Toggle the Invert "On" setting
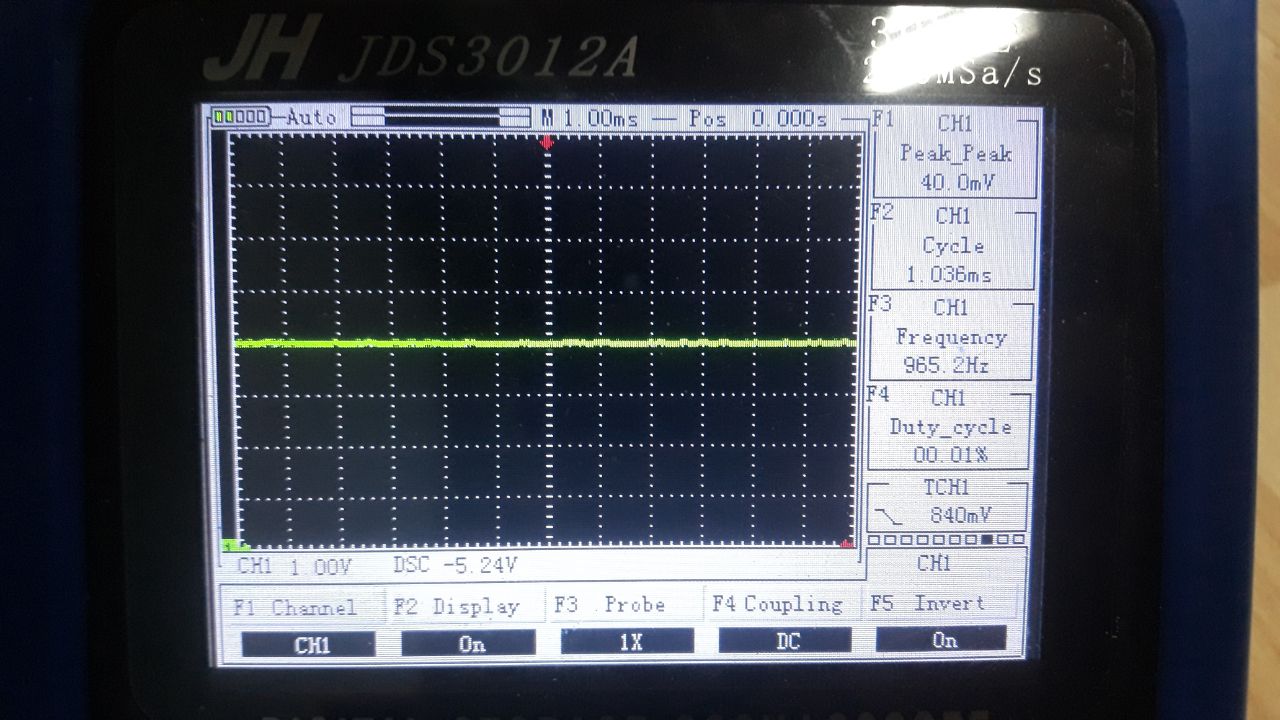Image resolution: width=1280 pixels, height=720 pixels. (941, 639)
